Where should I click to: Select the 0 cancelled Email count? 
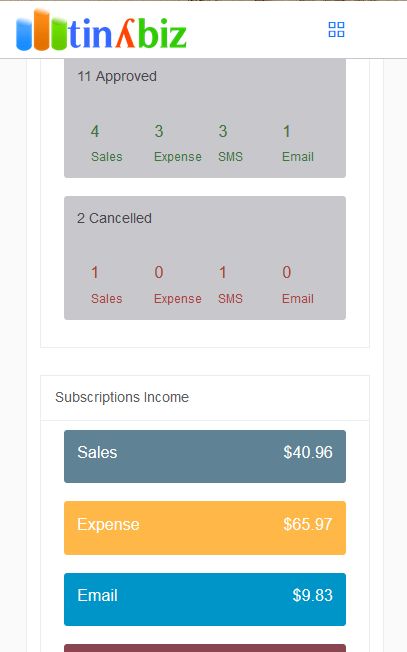286,273
